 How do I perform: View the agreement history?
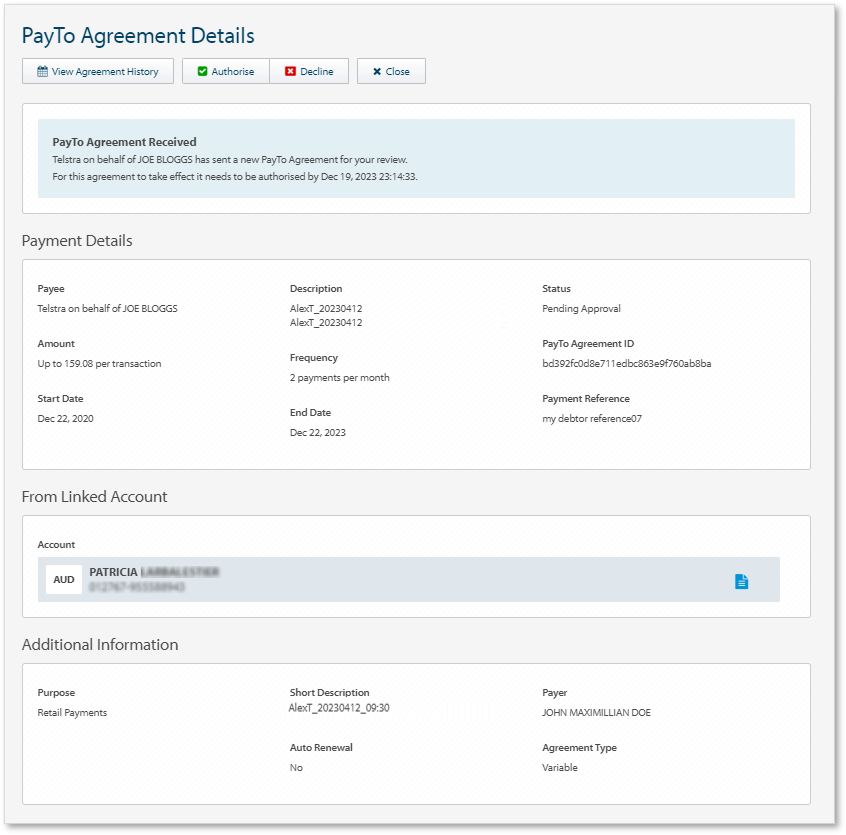(x=97, y=71)
